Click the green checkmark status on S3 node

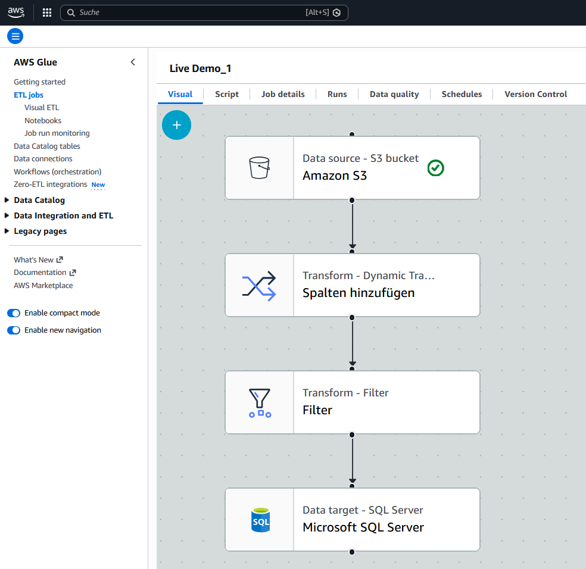435,168
